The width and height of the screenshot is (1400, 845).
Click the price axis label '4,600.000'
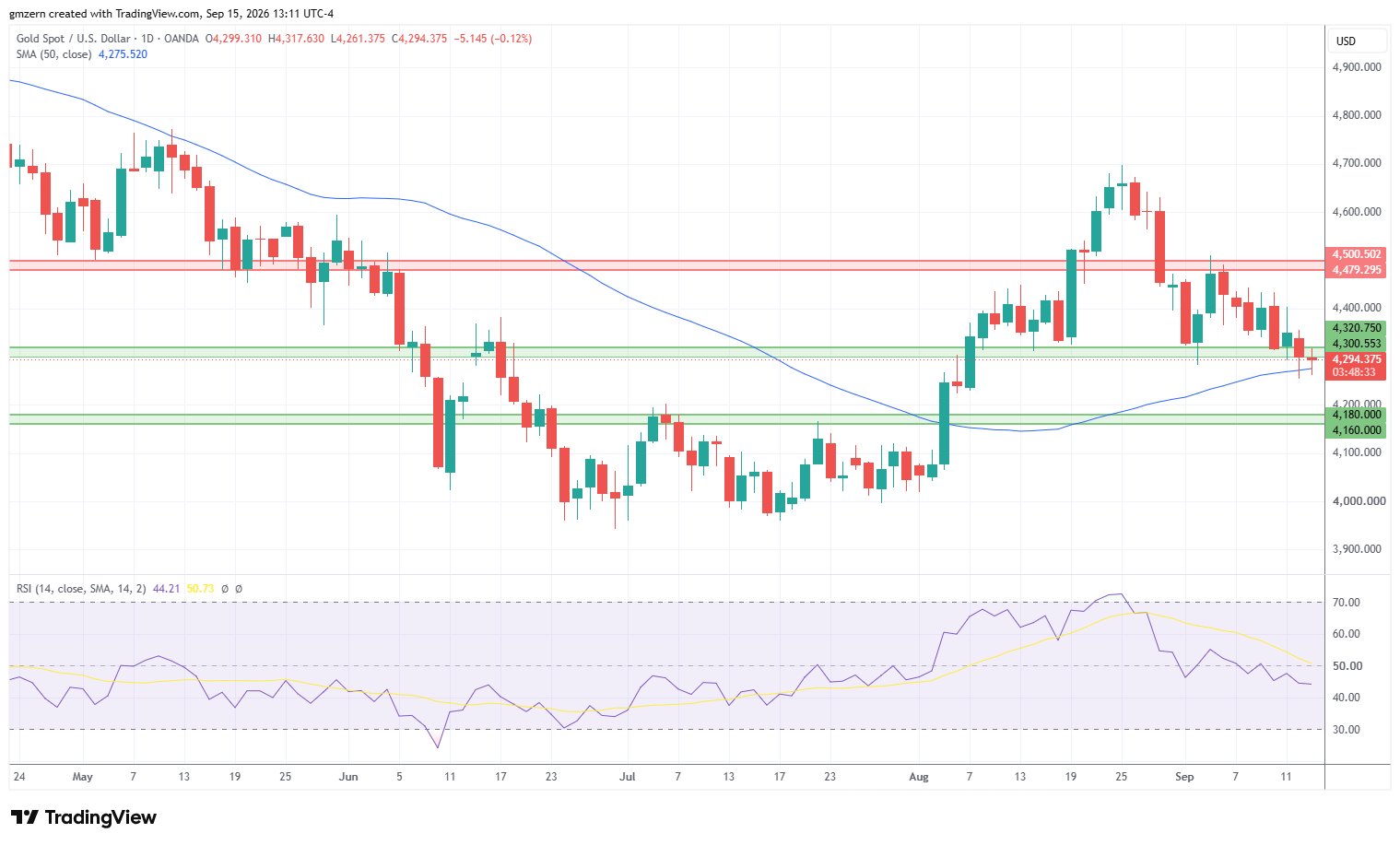(1357, 212)
